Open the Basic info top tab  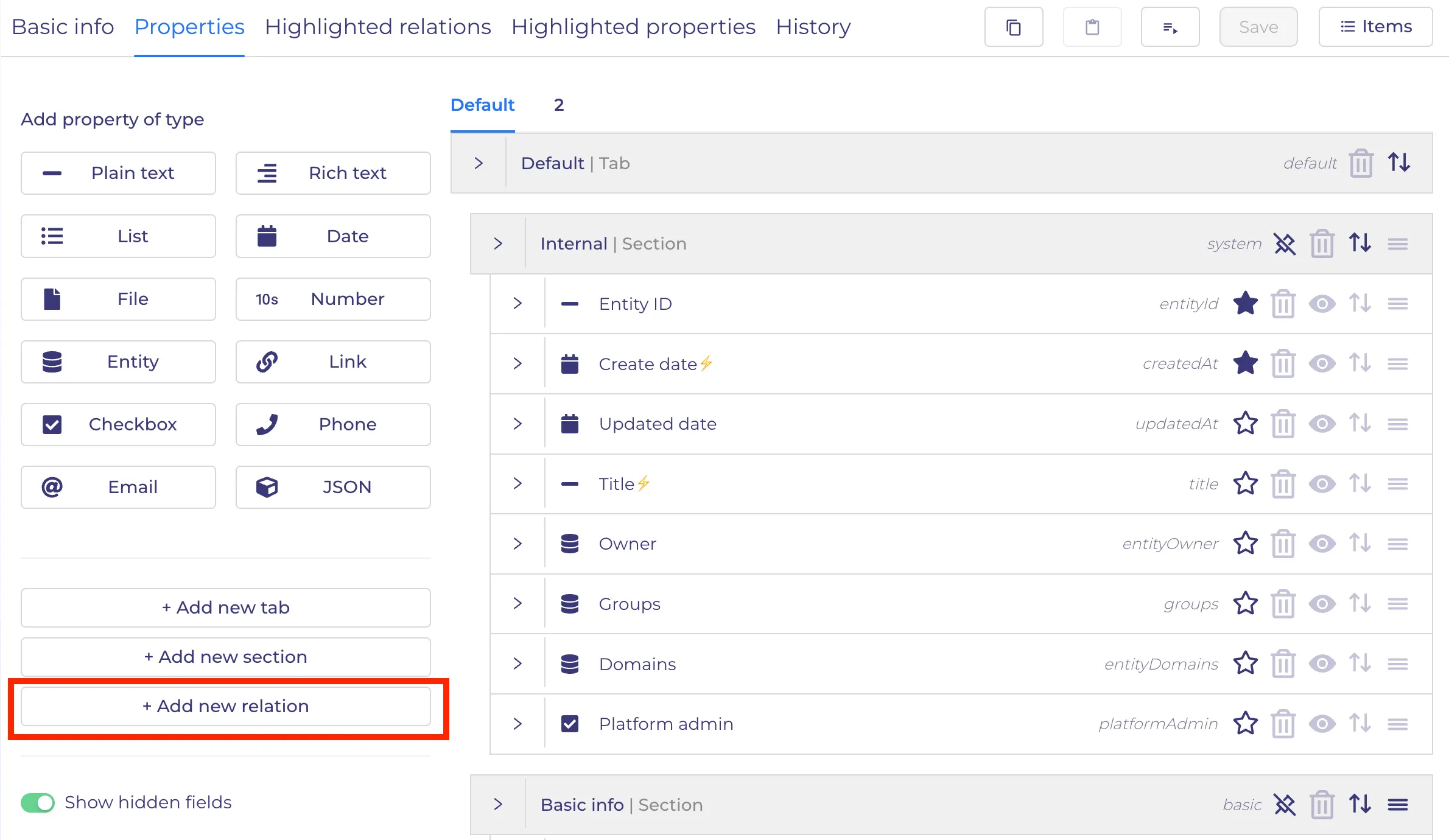[63, 27]
